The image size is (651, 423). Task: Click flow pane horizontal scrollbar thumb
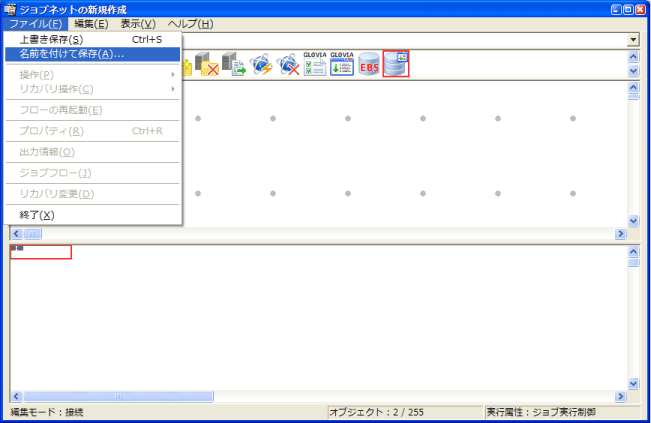click(32, 234)
